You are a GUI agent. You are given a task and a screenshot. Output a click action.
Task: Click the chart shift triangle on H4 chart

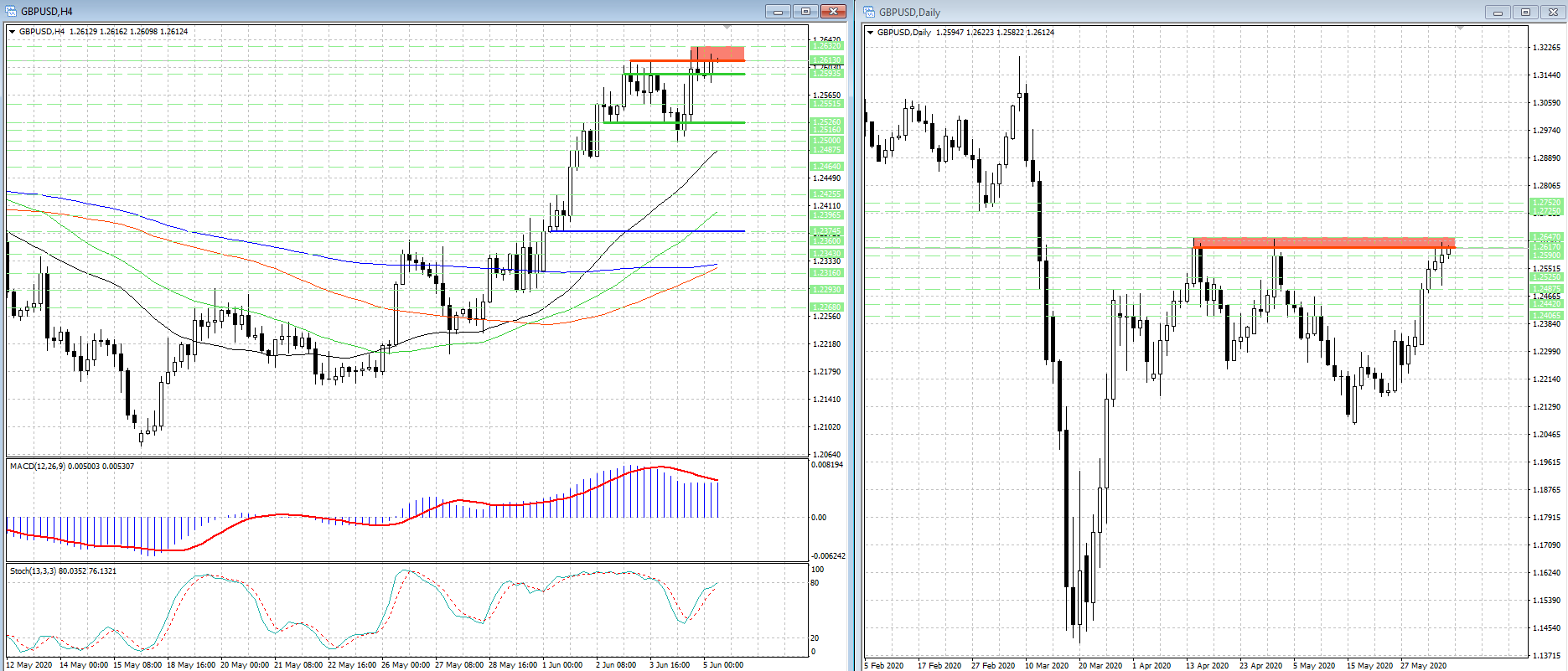coord(727,28)
